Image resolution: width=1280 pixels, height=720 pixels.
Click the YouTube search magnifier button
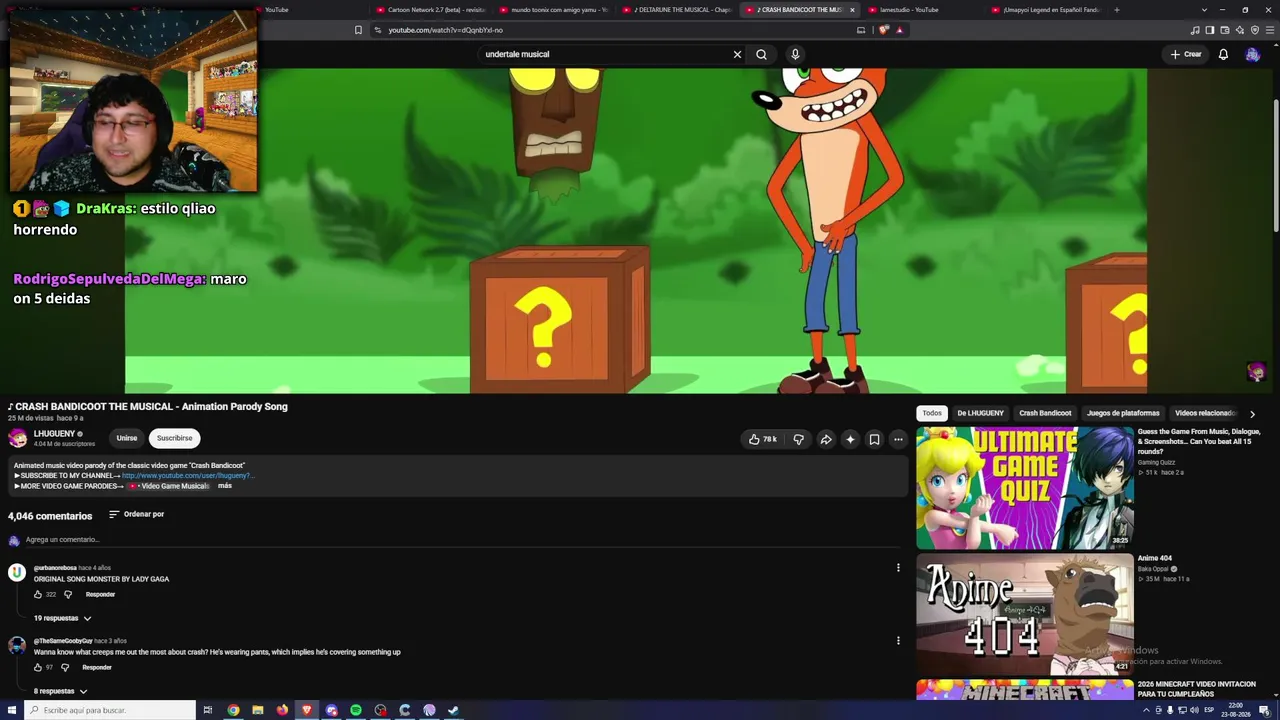[761, 54]
